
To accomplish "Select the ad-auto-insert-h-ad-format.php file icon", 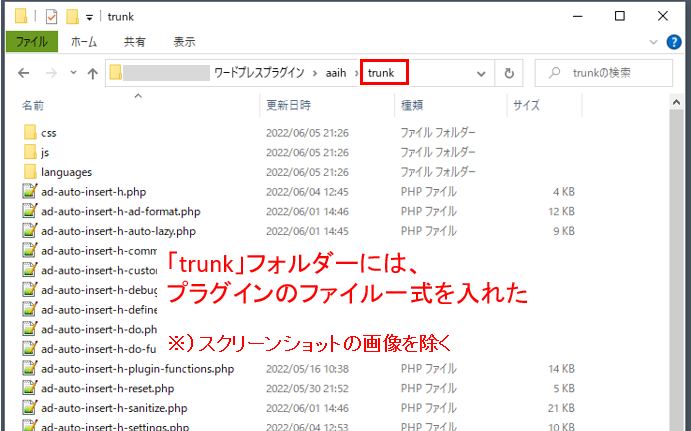I will tap(30, 211).
